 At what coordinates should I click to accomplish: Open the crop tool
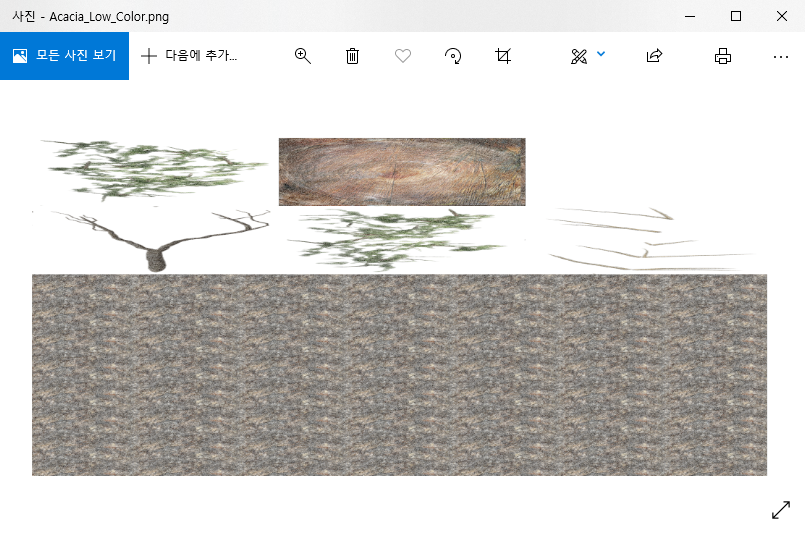tap(503, 55)
